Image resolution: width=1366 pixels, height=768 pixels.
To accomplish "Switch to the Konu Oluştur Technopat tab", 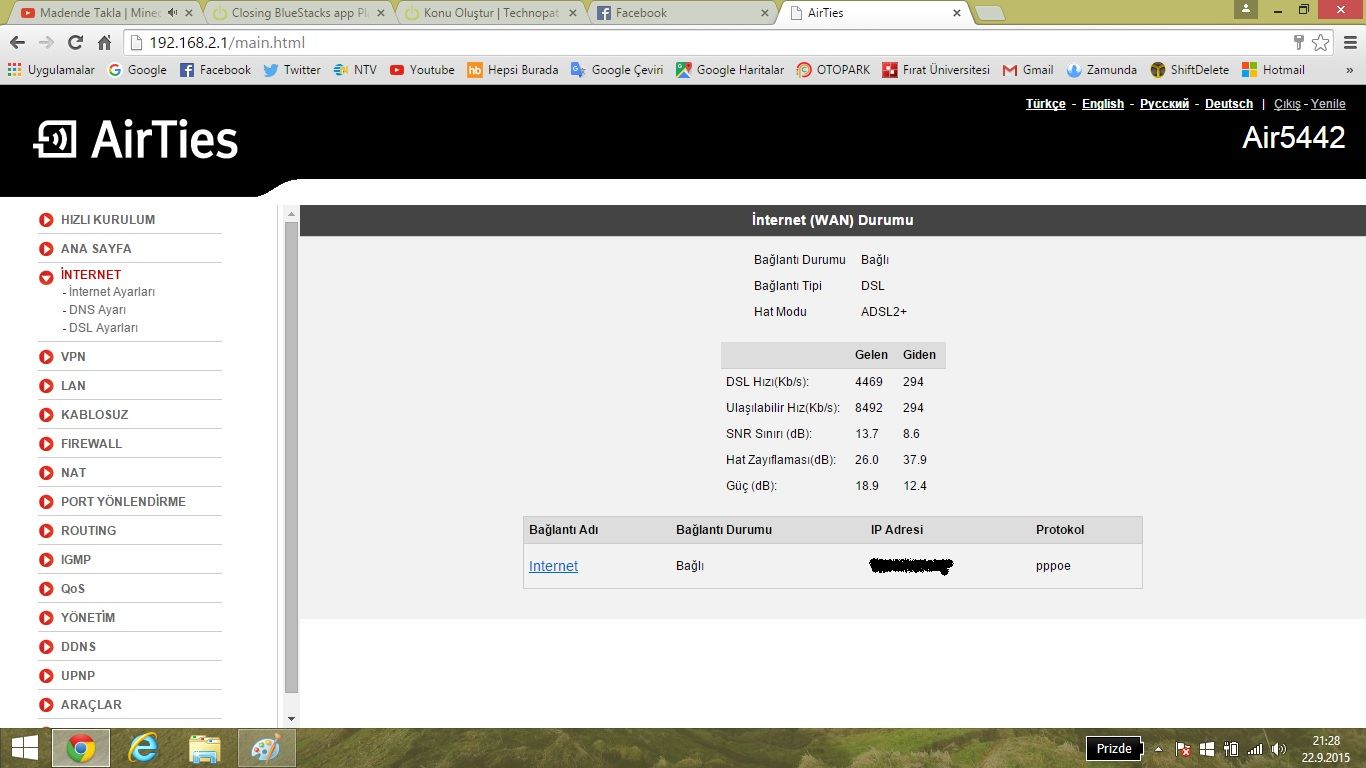I will pyautogui.click(x=490, y=13).
